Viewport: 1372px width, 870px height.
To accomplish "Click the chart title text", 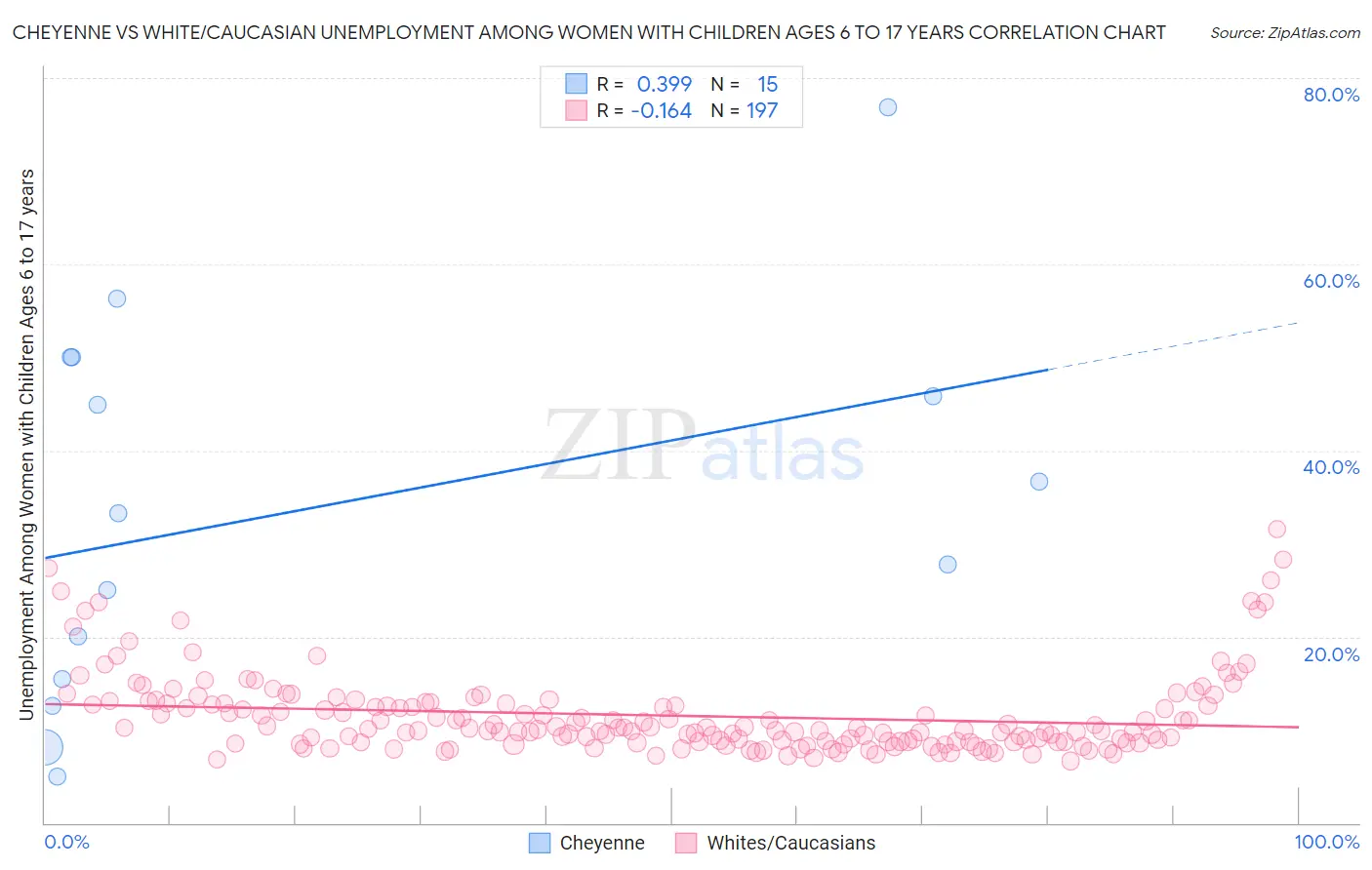I will pyautogui.click(x=588, y=32).
